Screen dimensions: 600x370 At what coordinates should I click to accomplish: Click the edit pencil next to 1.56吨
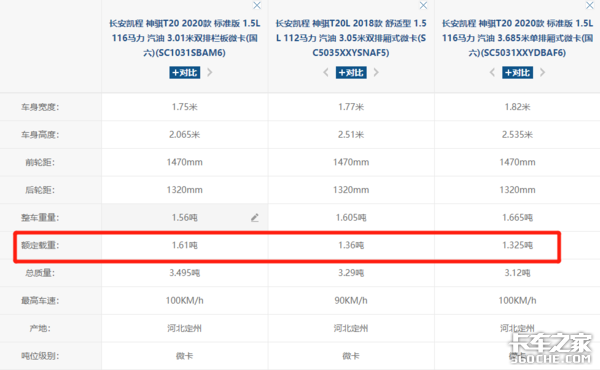[x=255, y=218]
